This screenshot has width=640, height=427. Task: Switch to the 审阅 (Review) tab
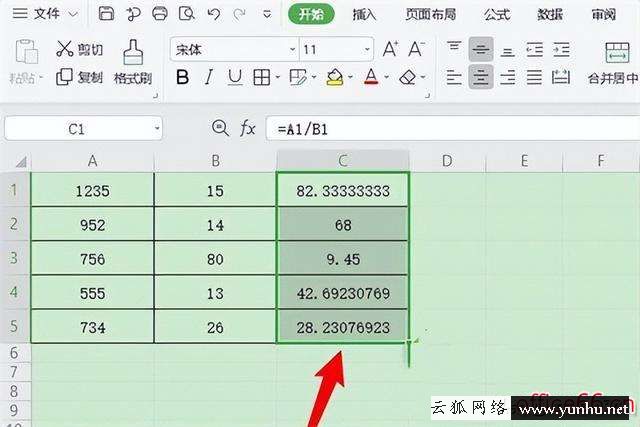[x=604, y=15]
